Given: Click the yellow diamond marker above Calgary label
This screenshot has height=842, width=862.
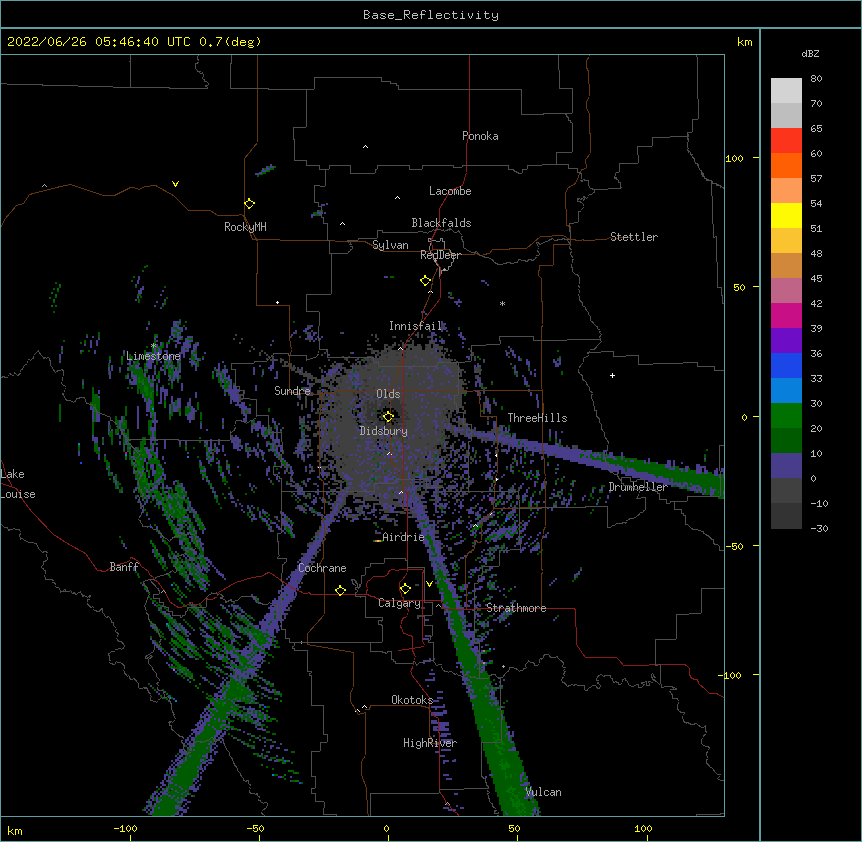Looking at the screenshot, I should click(405, 589).
